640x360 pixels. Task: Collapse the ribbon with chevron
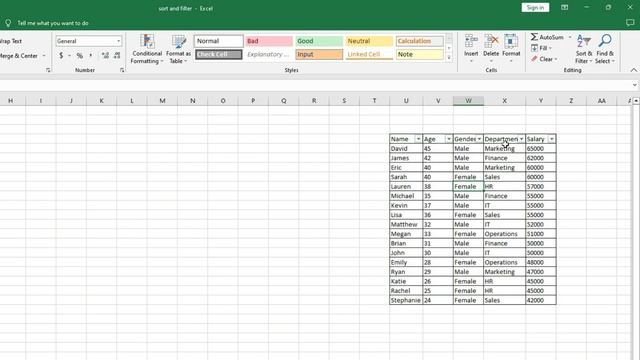click(633, 70)
